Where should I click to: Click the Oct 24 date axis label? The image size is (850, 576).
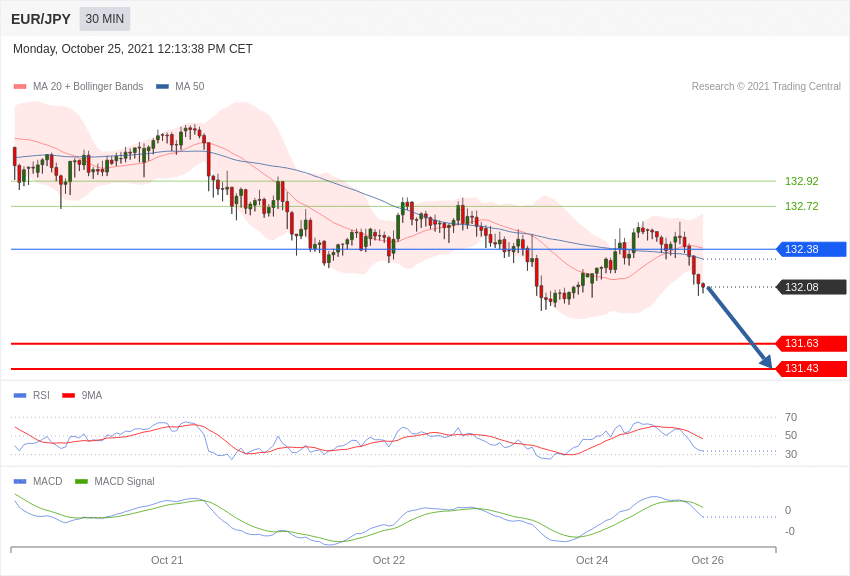tap(592, 560)
